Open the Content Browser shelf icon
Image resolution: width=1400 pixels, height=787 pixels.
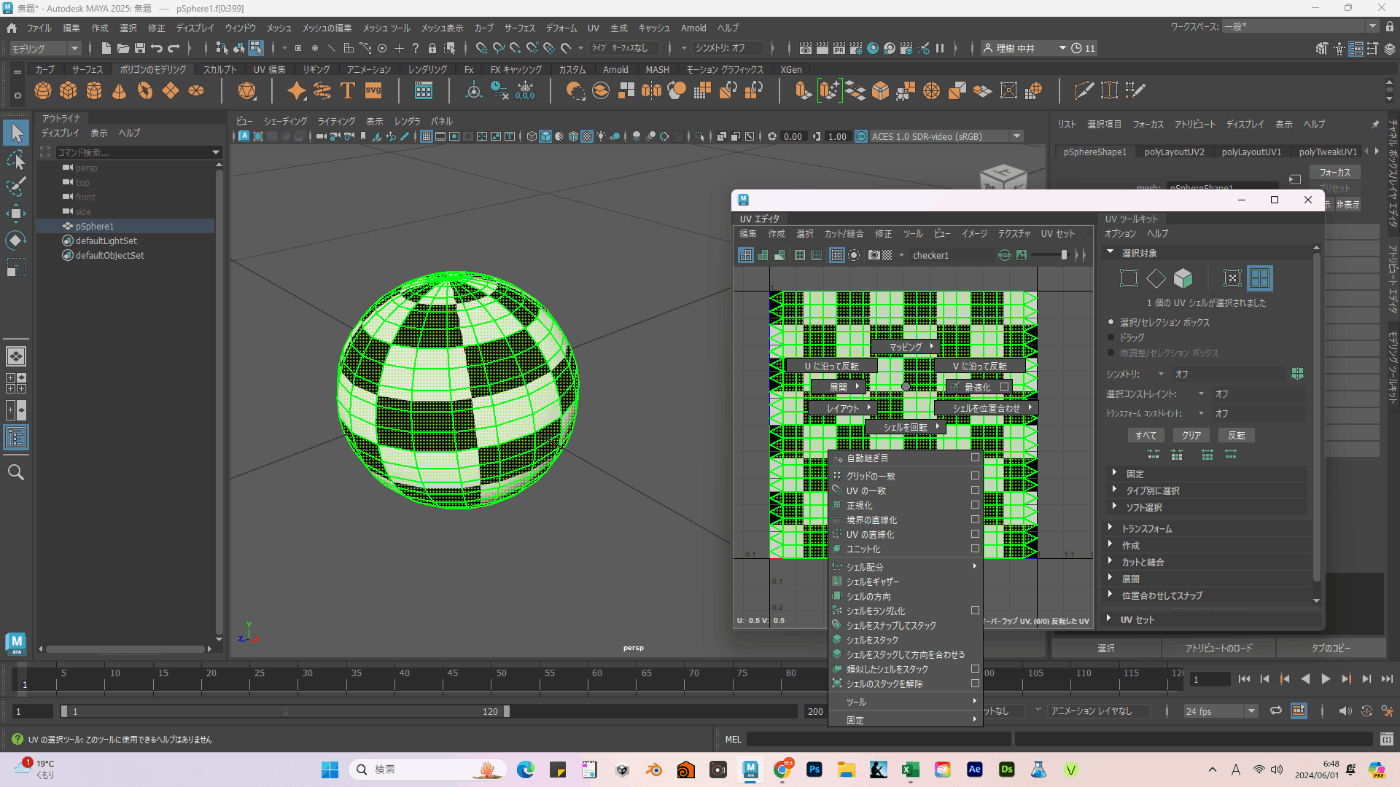point(423,91)
